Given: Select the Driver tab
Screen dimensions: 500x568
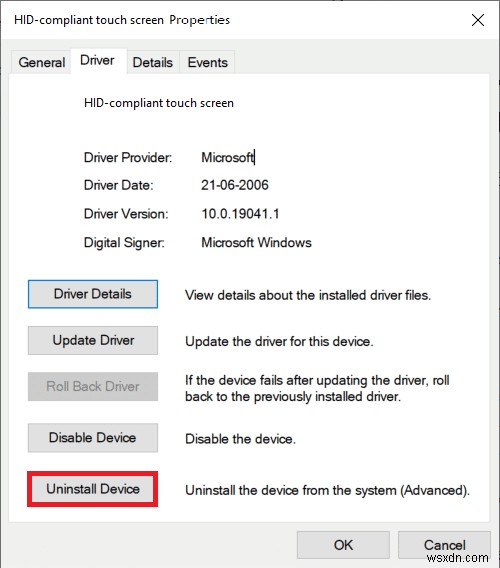Looking at the screenshot, I should (97, 60).
